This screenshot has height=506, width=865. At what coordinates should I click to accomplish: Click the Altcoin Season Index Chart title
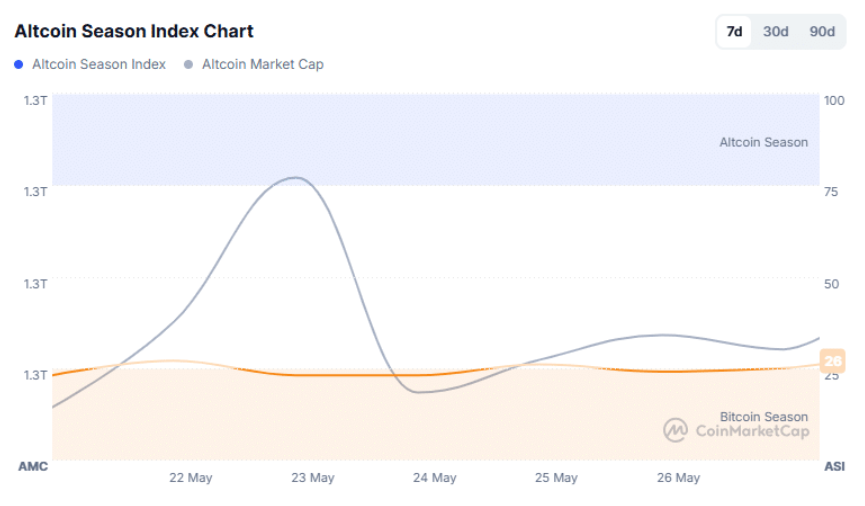pos(134,31)
